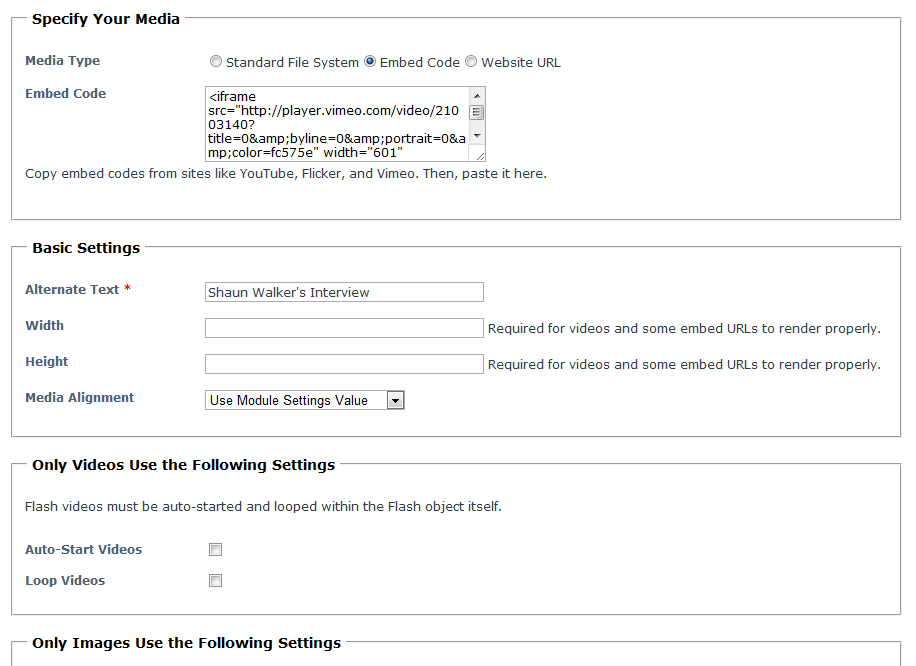
Task: Open the Media Alignment dropdown
Action: pos(304,400)
